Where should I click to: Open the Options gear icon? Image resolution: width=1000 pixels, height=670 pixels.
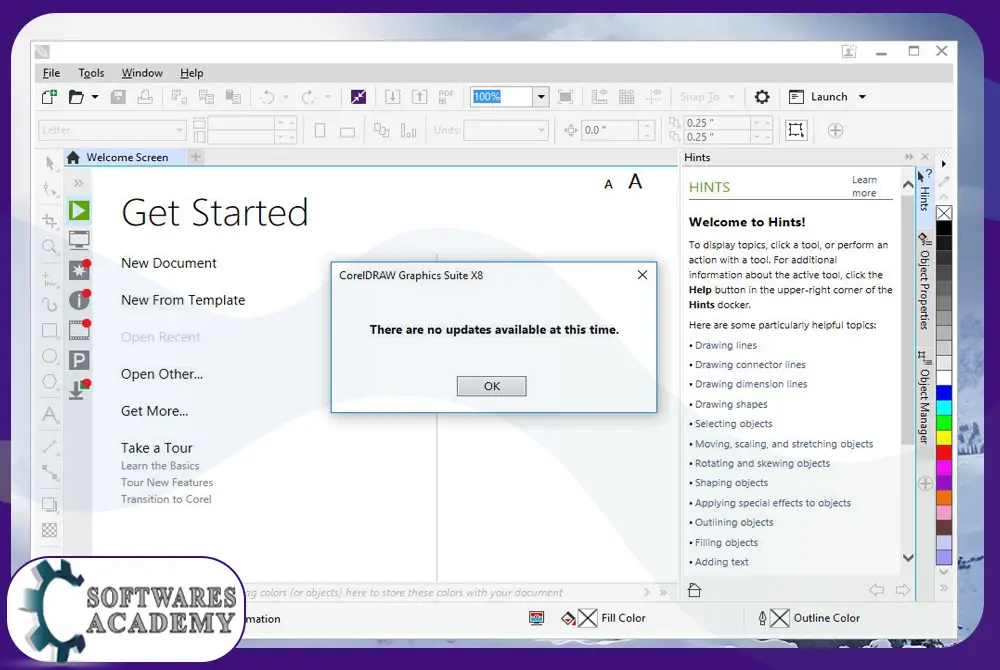click(x=762, y=97)
